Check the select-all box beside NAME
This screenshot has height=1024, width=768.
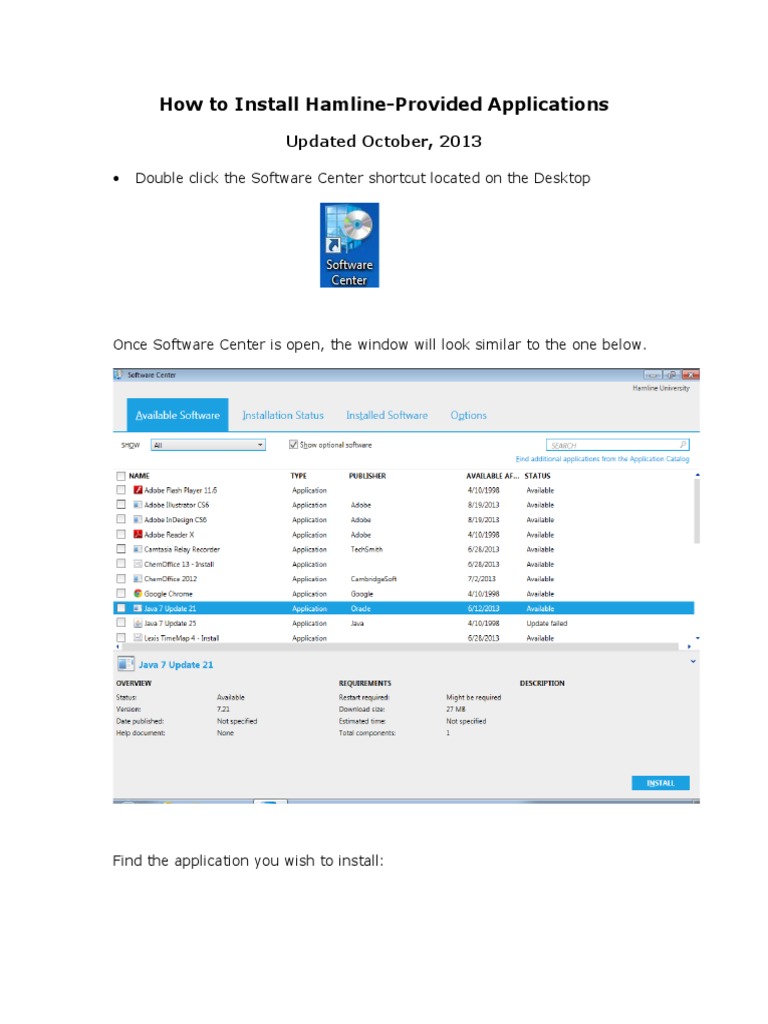coord(121,475)
